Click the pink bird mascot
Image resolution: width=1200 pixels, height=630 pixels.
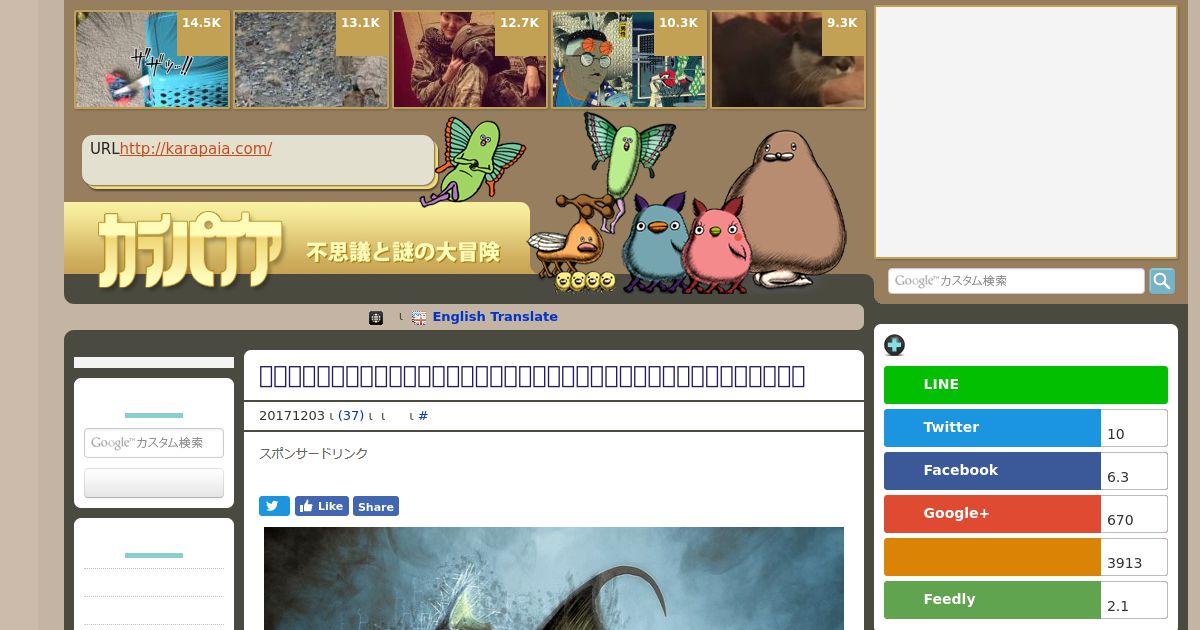716,243
